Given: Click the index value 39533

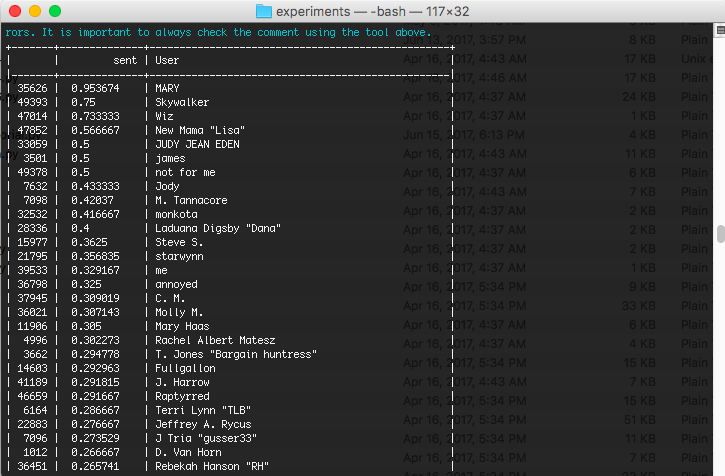Looking at the screenshot, I should 32,270.
